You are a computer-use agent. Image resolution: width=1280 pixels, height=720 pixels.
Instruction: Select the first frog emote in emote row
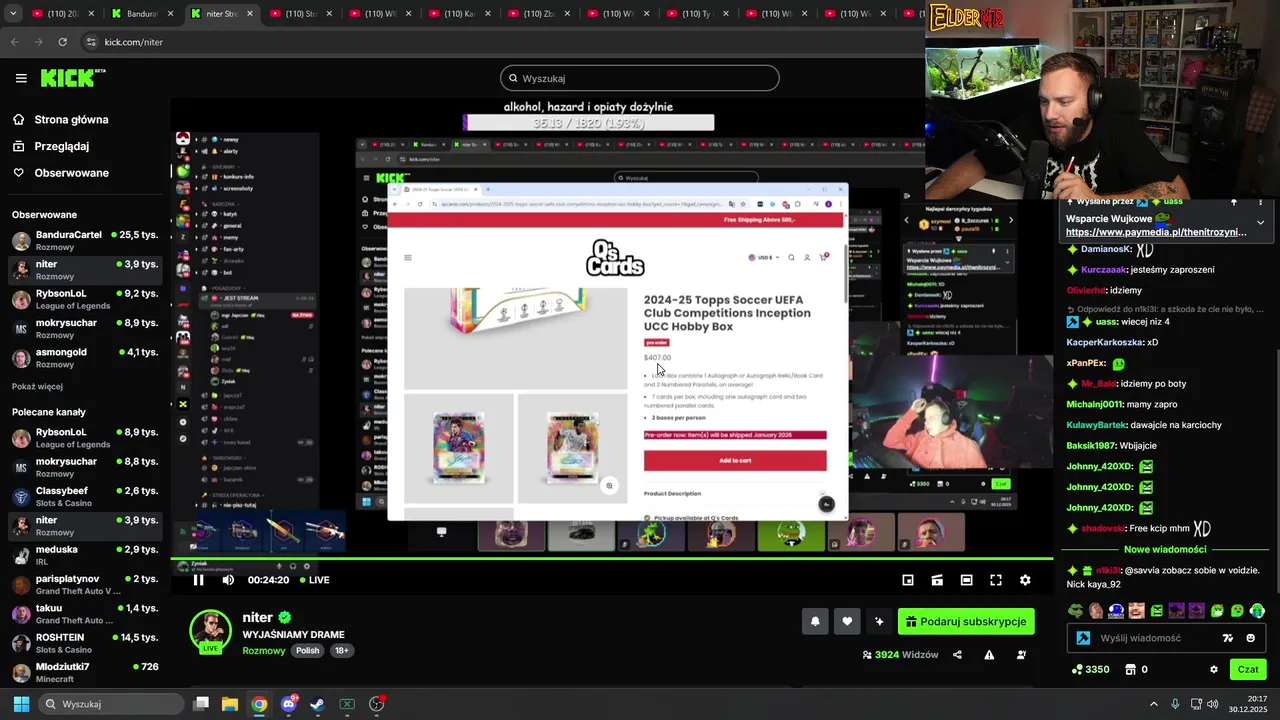click(1075, 610)
